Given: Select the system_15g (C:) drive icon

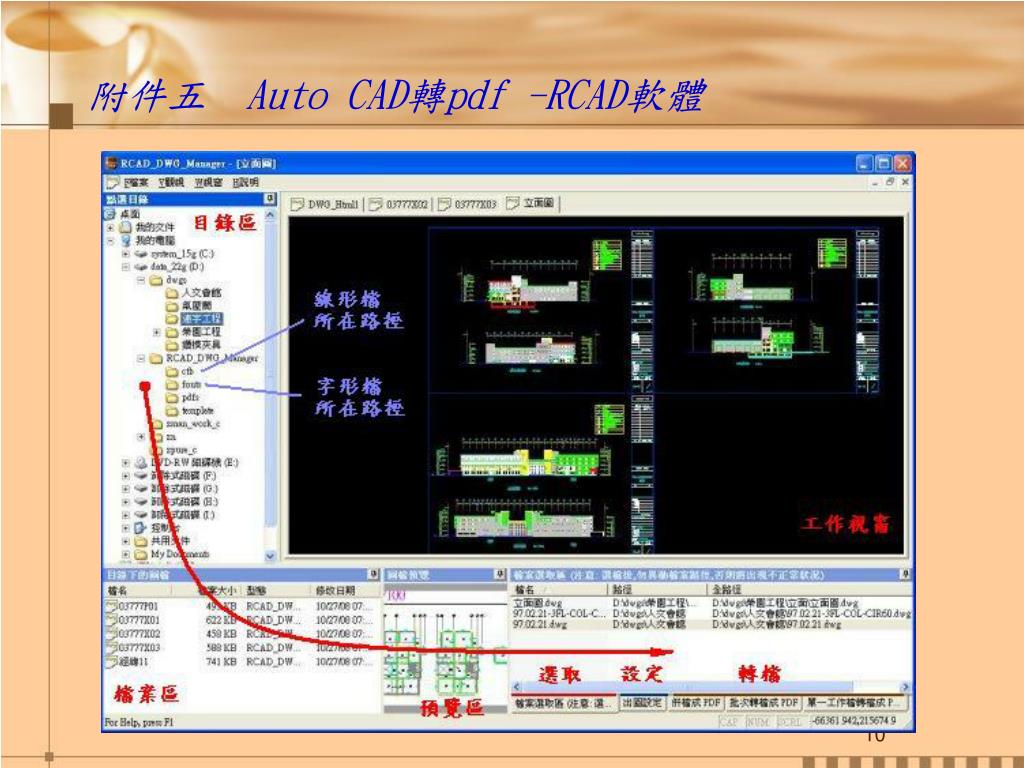Looking at the screenshot, I should [140, 253].
